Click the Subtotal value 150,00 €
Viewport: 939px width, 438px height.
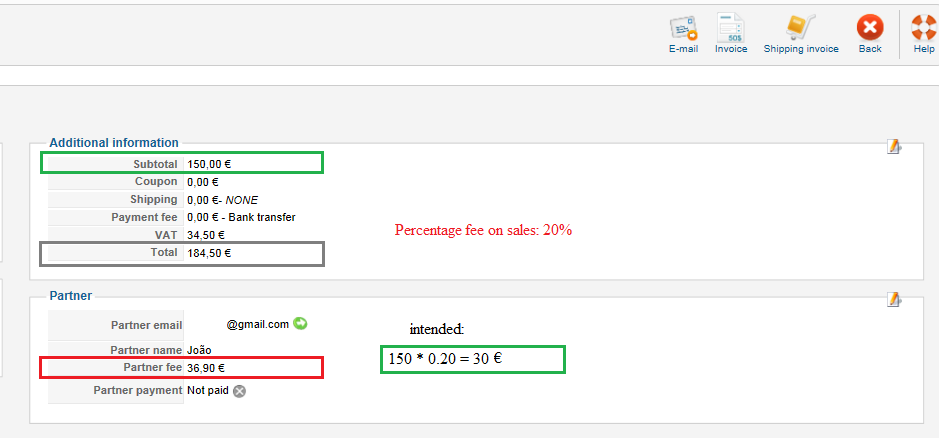click(208, 164)
